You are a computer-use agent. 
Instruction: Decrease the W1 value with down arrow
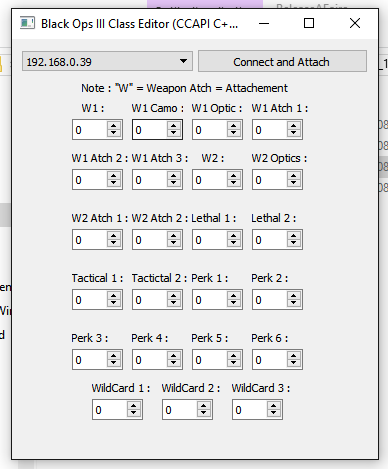coord(114,133)
